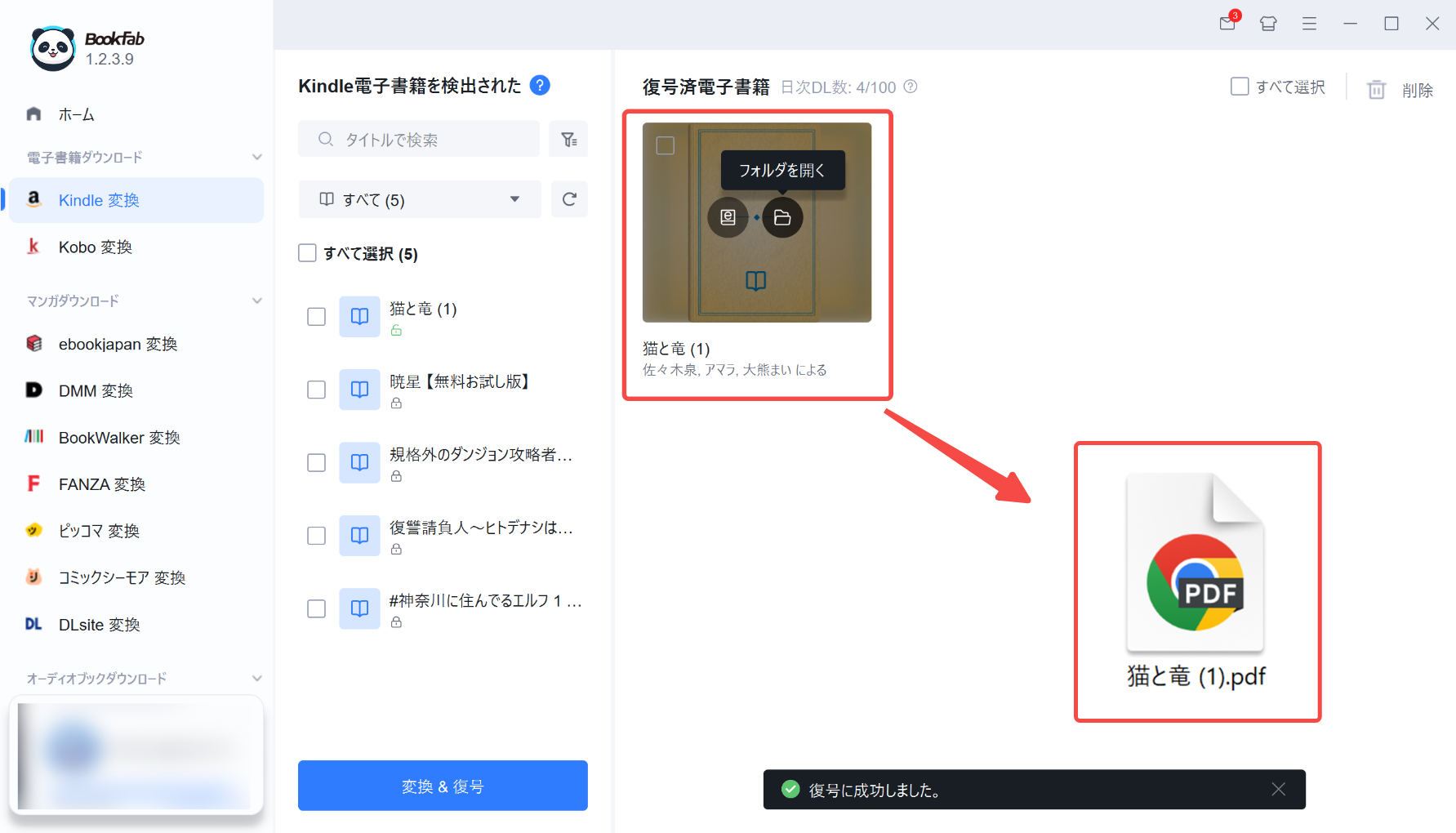Click the help icon beside 日次DL数
Viewport: 1456px width, 833px height.
(911, 87)
